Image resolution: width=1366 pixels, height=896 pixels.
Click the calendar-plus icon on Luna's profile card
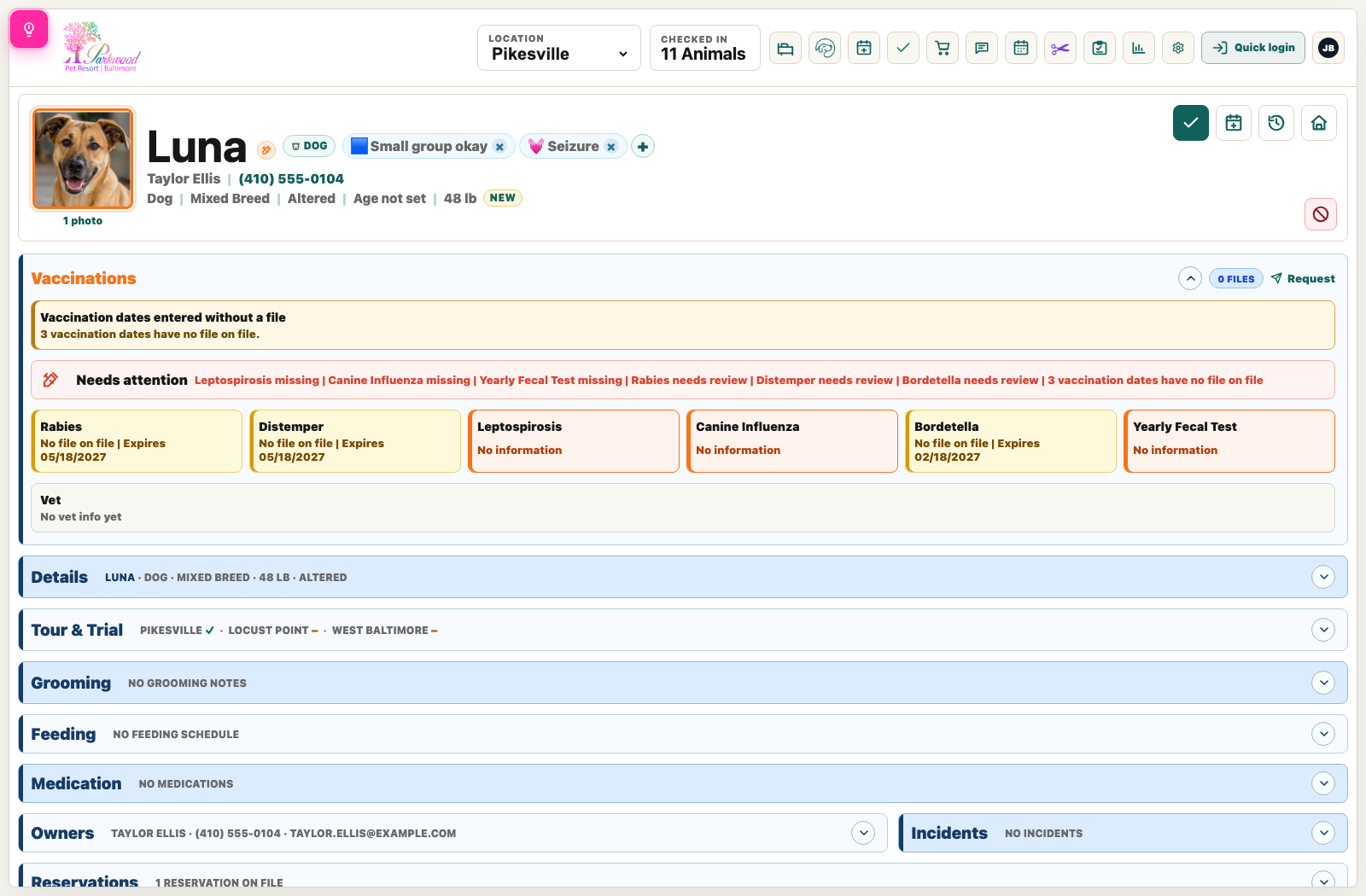point(1234,123)
